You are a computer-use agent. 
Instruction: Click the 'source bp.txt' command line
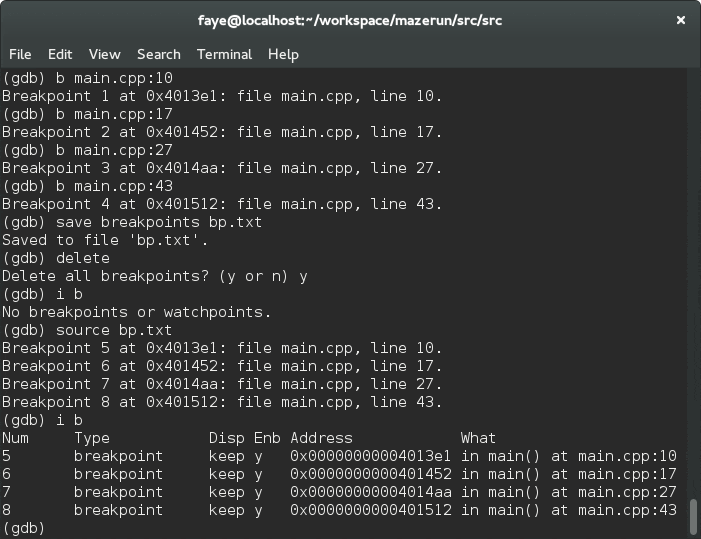pyautogui.click(x=87, y=330)
